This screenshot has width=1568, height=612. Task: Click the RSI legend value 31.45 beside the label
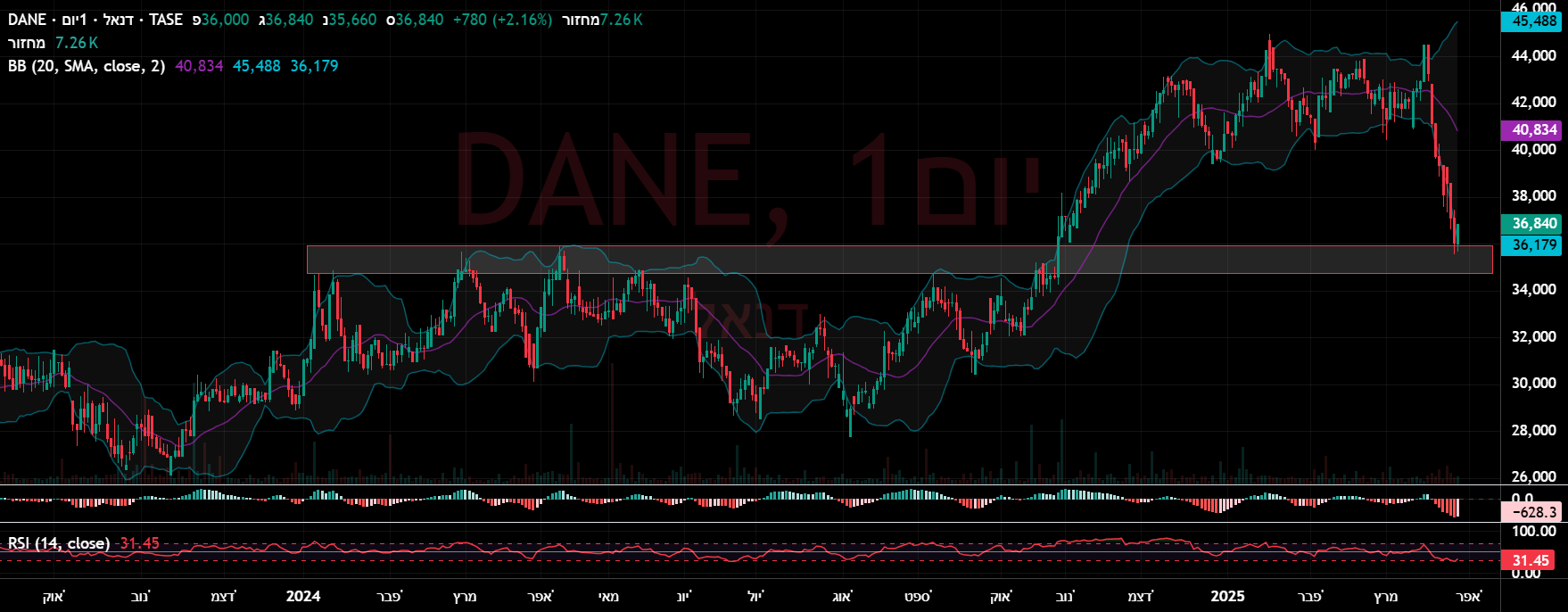tap(139, 543)
